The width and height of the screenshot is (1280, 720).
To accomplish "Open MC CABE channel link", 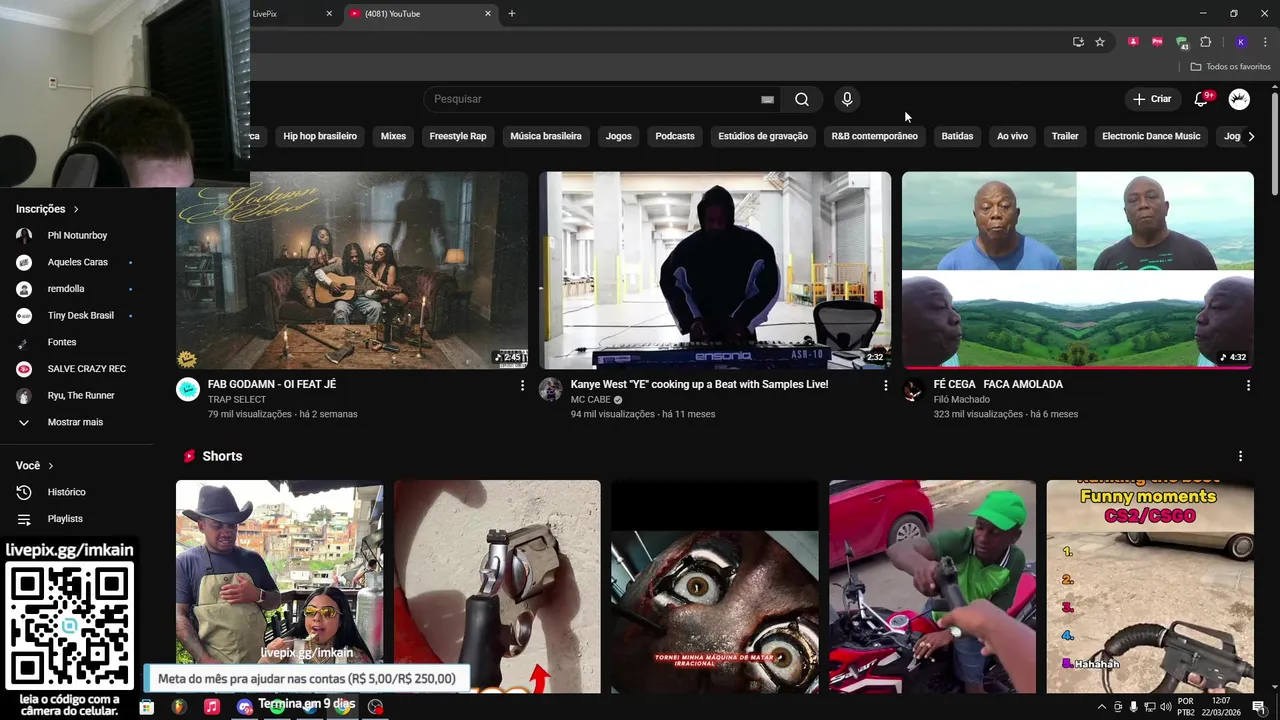I will coord(591,400).
